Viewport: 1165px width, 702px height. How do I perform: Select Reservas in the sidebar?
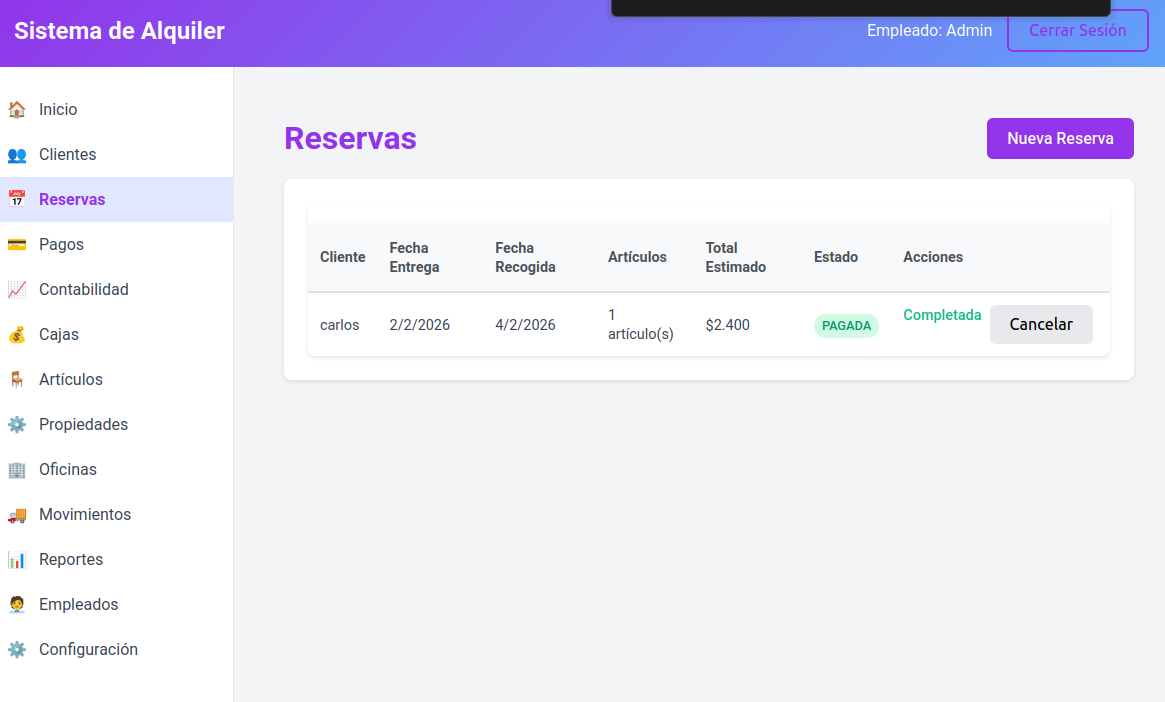[117, 199]
